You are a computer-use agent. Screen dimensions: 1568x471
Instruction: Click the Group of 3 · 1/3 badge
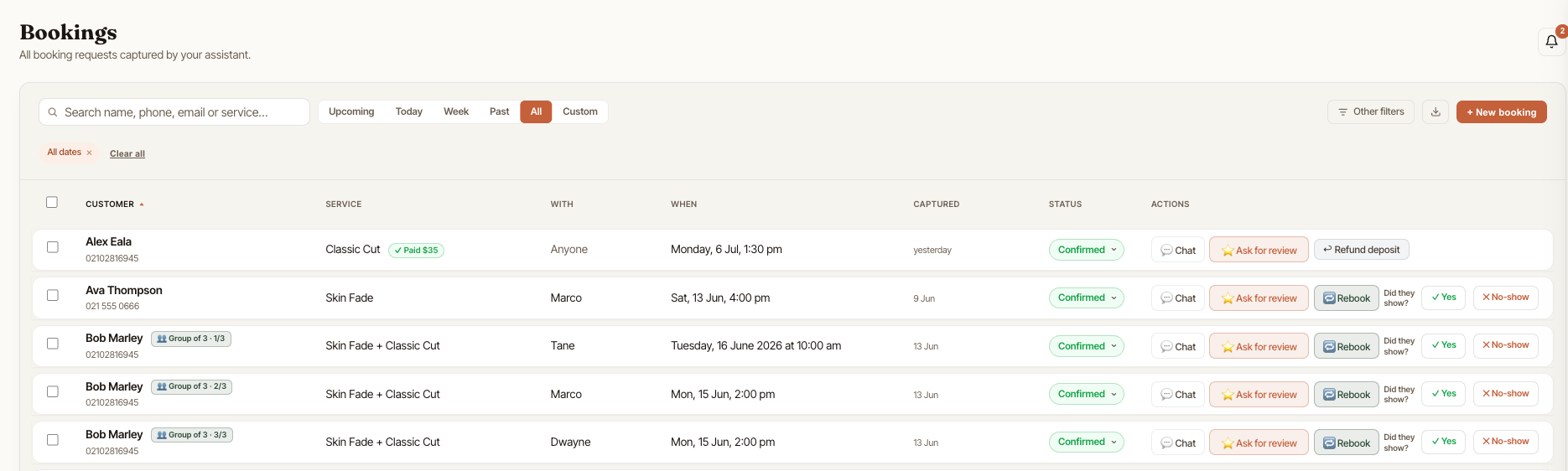click(x=191, y=339)
